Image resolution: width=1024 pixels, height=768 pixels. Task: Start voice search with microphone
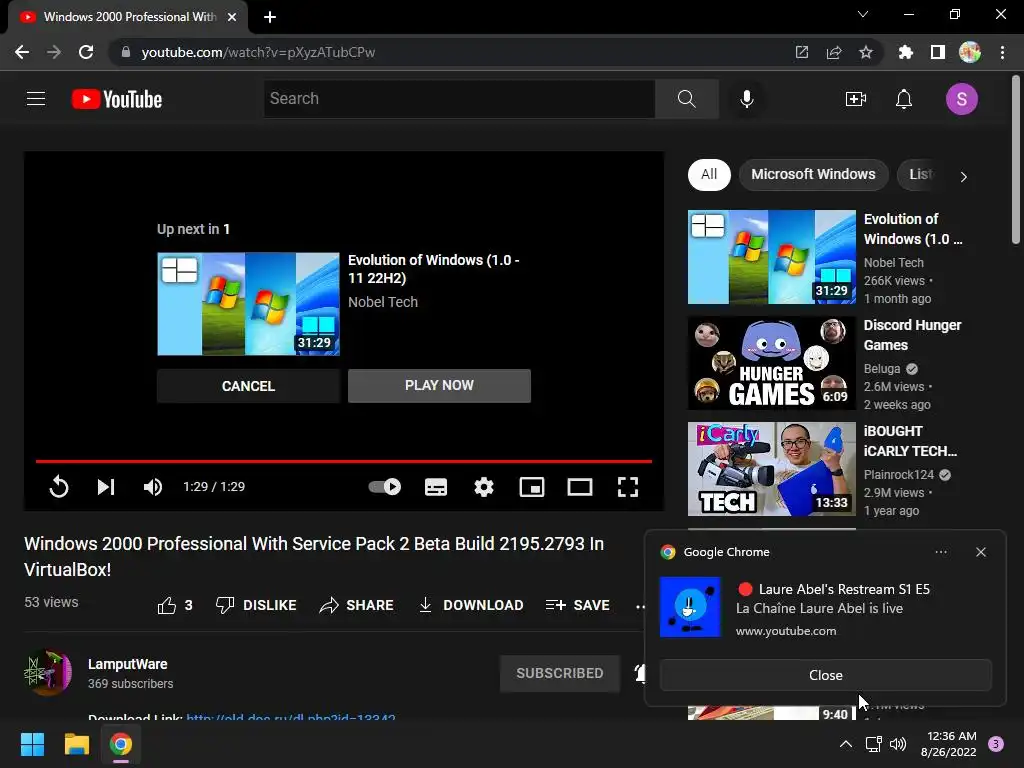click(x=746, y=99)
